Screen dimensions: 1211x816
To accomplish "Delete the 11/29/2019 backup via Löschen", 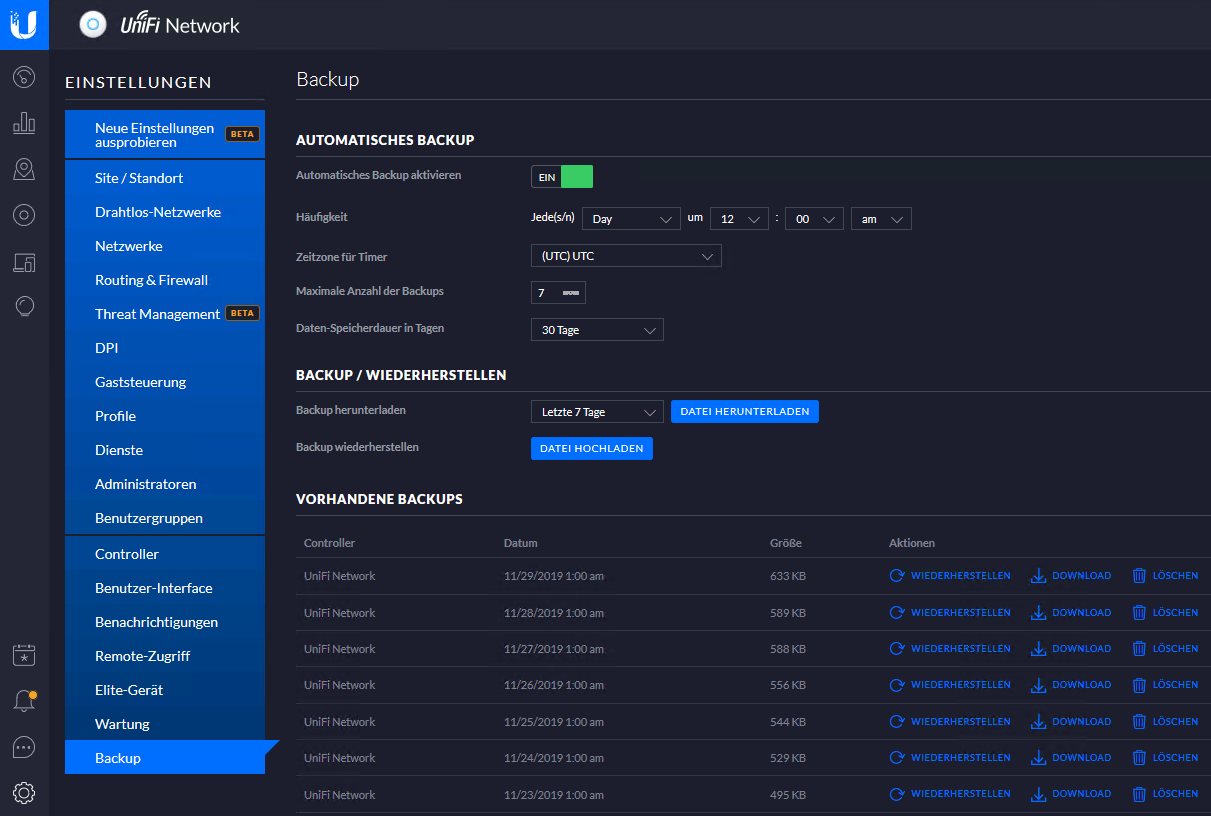I will click(1165, 576).
